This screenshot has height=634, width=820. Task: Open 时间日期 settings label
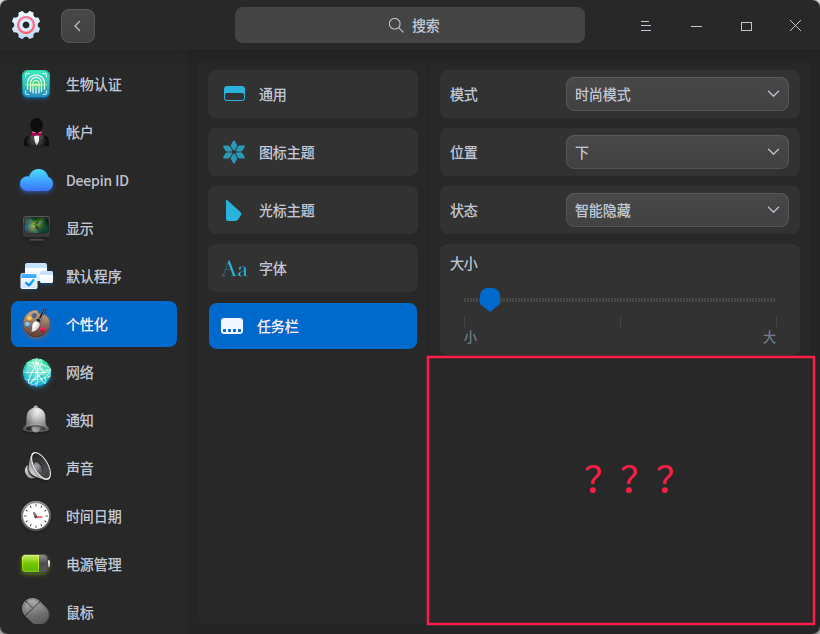click(94, 517)
